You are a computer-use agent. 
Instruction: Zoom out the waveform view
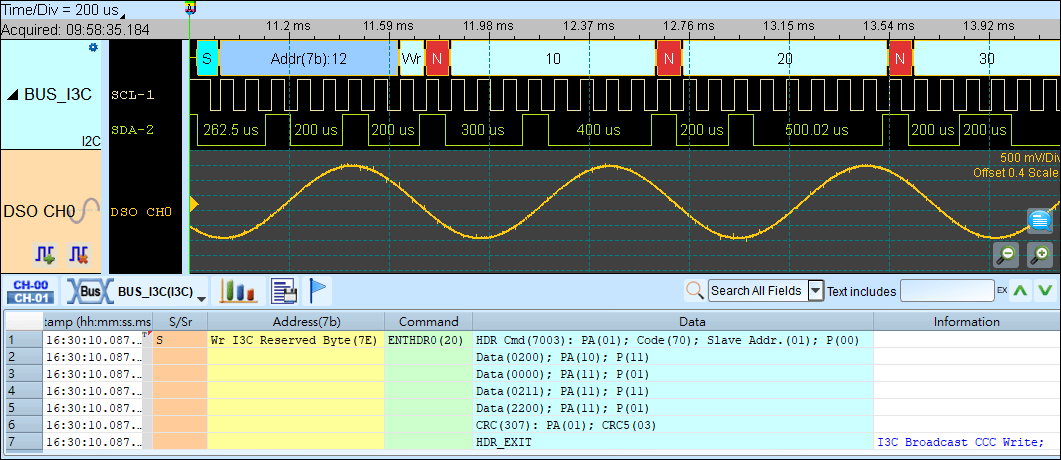pyautogui.click(x=1006, y=255)
